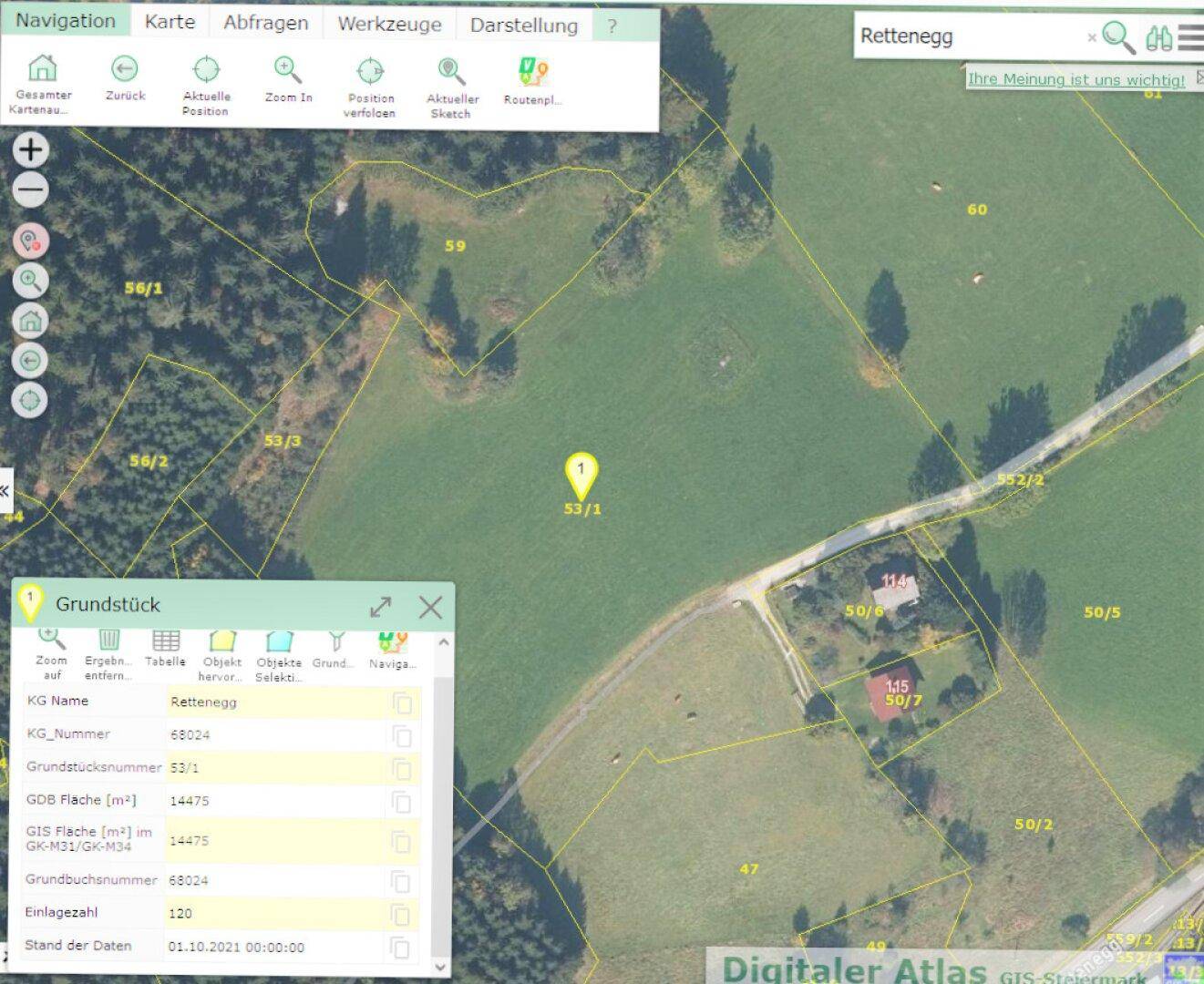Expand the collapsed left sidebar chevron
Viewport: 1204px width, 984px height.
(5, 491)
